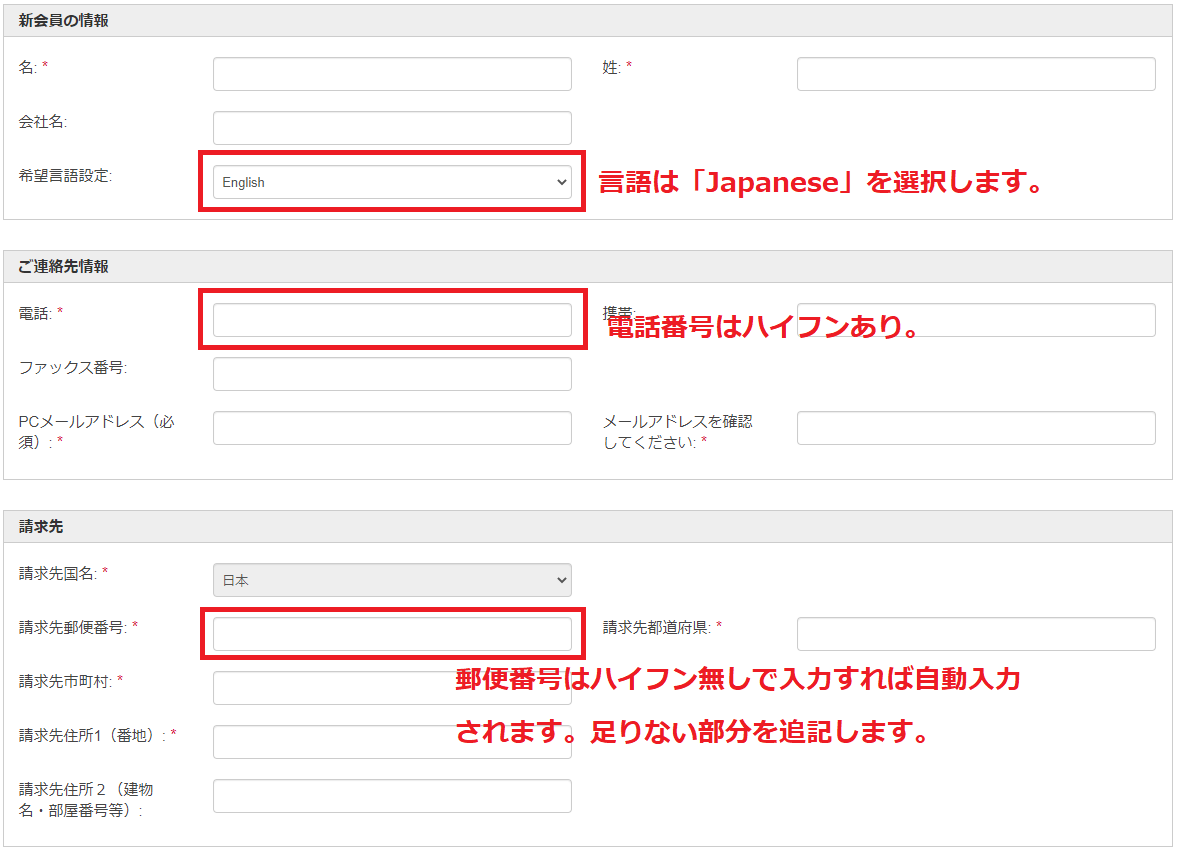Click the red 郵便番号 hyphen instruction note

click(x=737, y=681)
